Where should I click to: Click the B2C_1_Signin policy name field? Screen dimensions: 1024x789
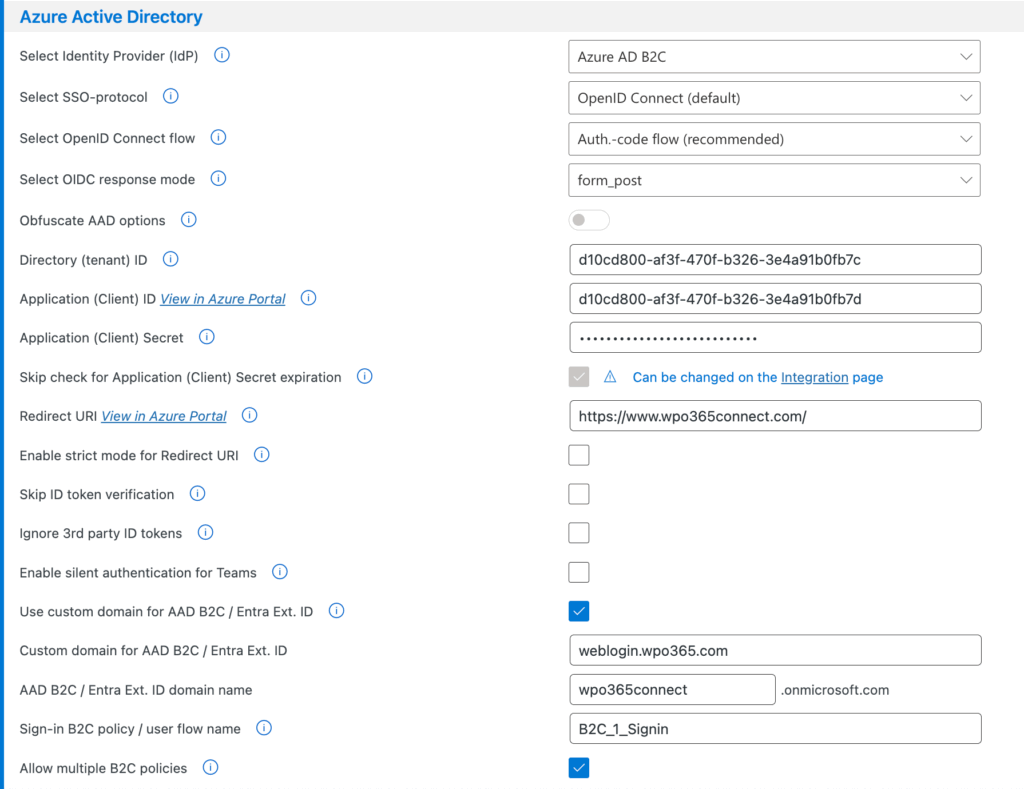click(x=775, y=729)
